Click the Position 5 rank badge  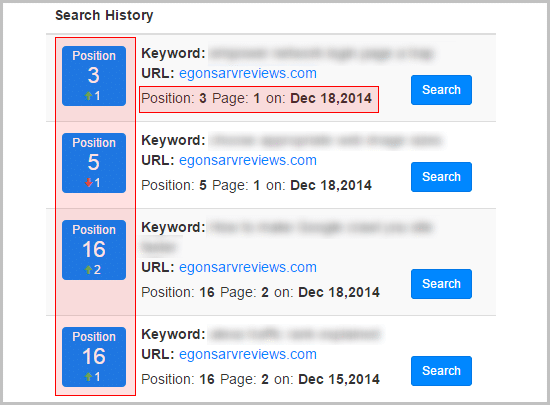click(94, 163)
